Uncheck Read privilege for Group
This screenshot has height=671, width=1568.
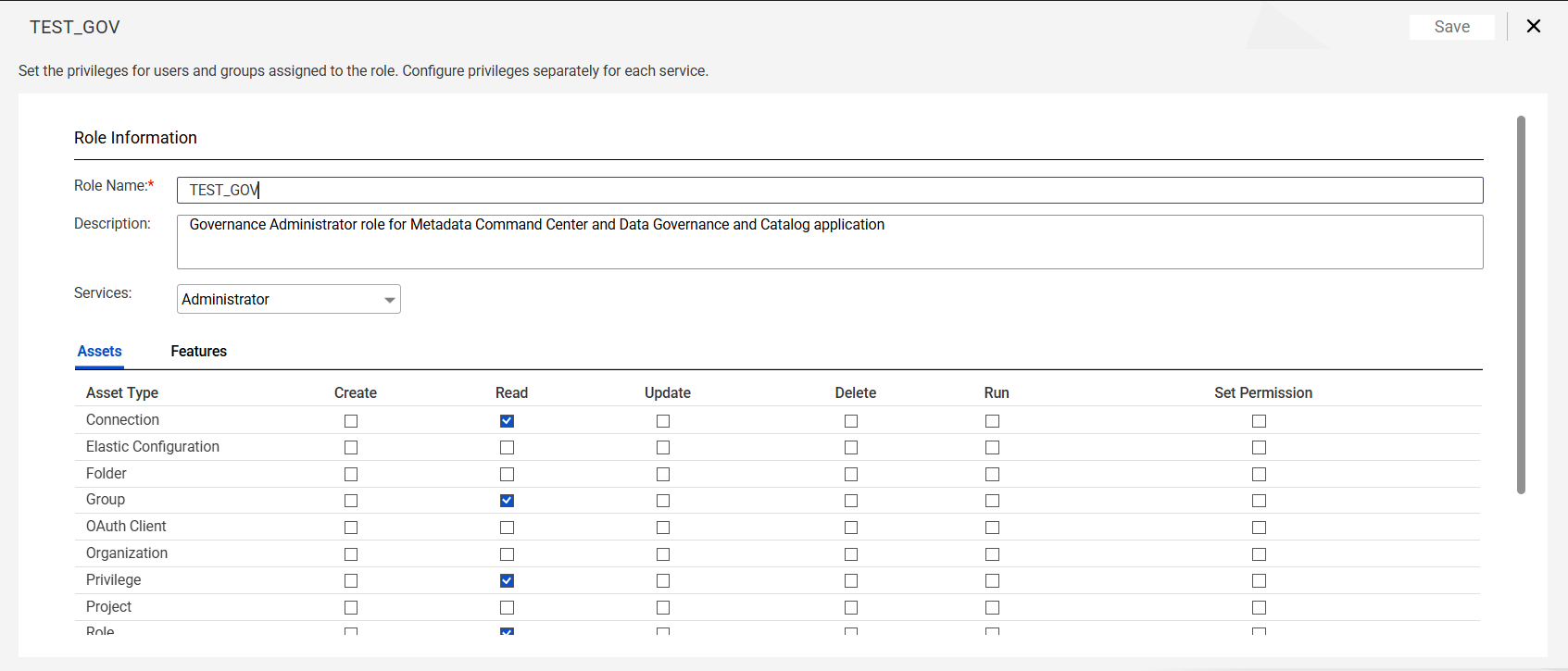pos(507,501)
